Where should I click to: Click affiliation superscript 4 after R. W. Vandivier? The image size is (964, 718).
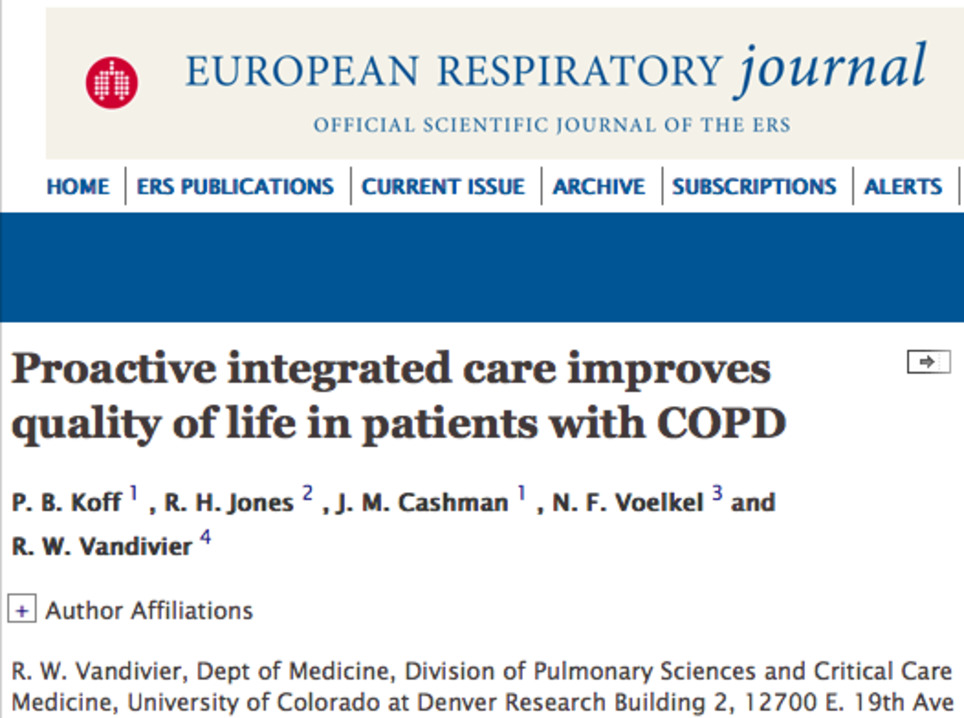(205, 540)
